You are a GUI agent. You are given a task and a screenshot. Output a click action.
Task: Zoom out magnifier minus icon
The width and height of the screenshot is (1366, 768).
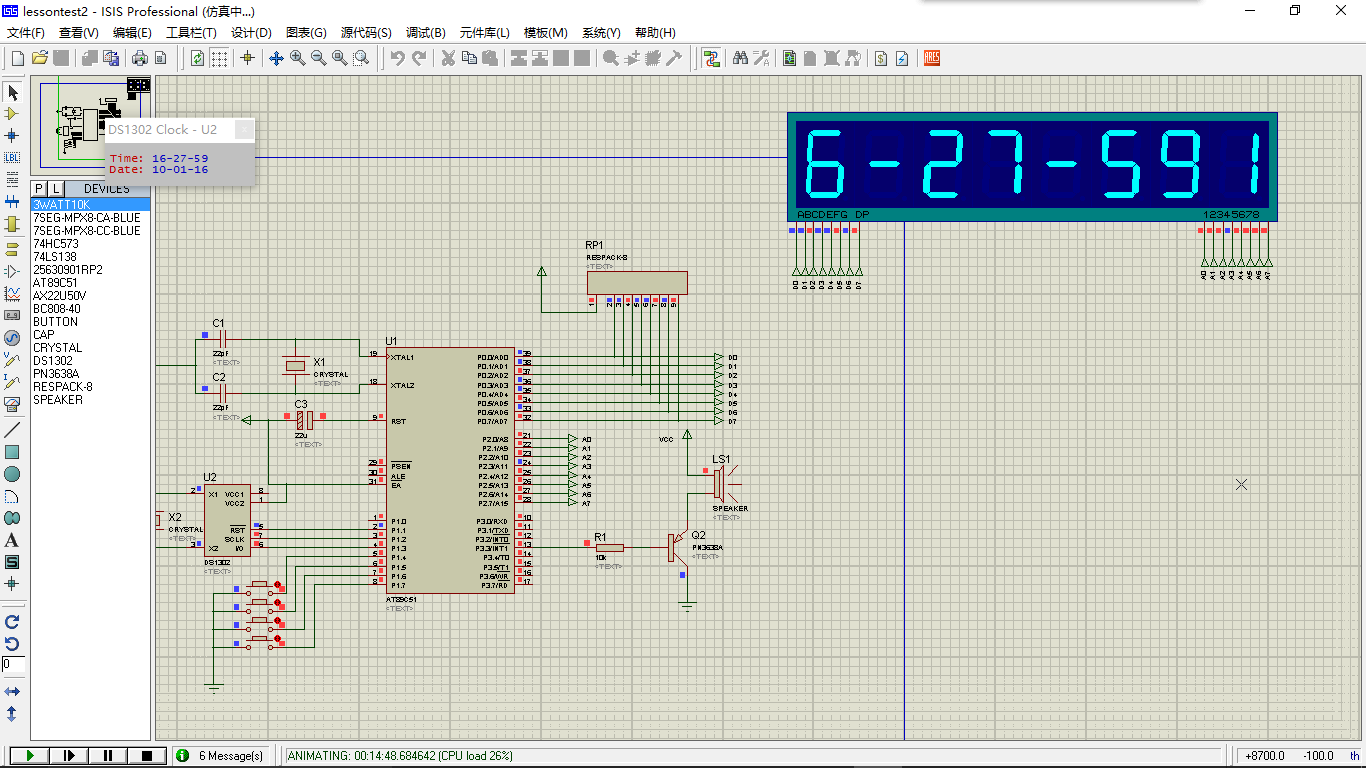[x=319, y=58]
